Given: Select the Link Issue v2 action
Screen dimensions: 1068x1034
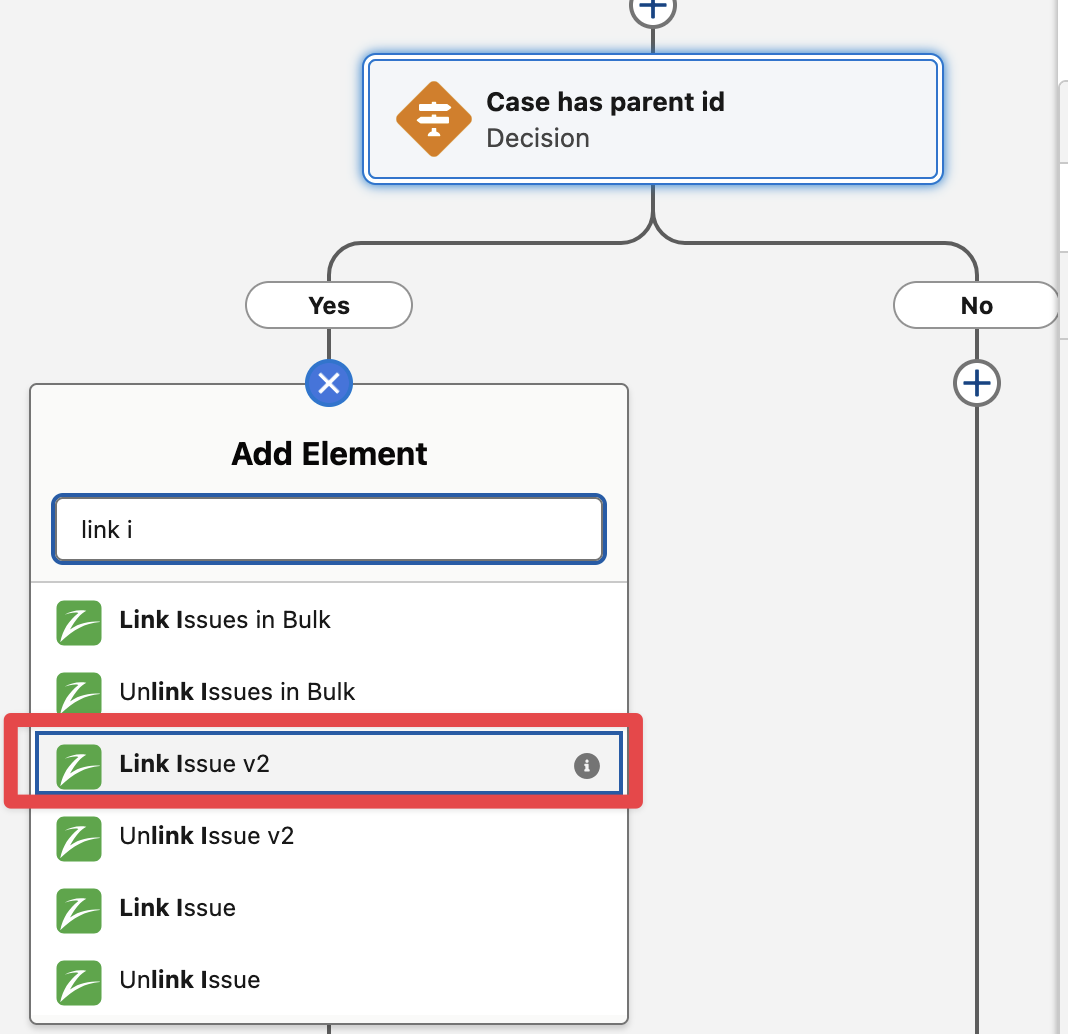Looking at the screenshot, I should click(x=195, y=765).
